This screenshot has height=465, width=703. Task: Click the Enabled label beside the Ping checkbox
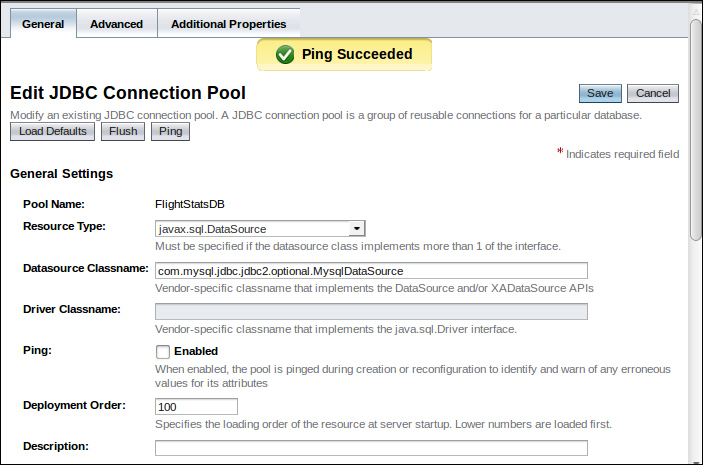click(x=196, y=352)
